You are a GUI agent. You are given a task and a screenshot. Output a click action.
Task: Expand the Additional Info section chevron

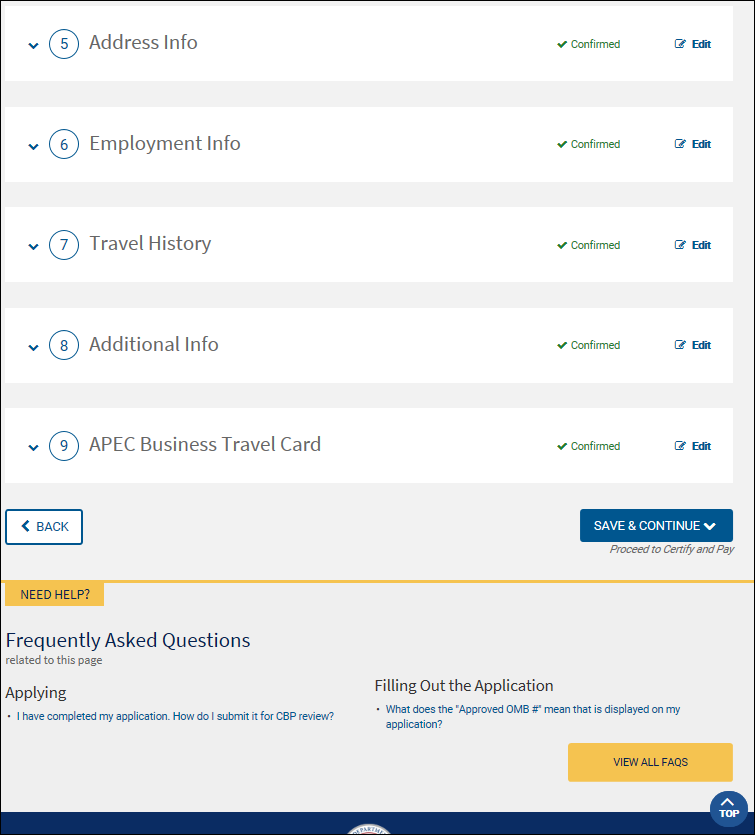pos(33,347)
